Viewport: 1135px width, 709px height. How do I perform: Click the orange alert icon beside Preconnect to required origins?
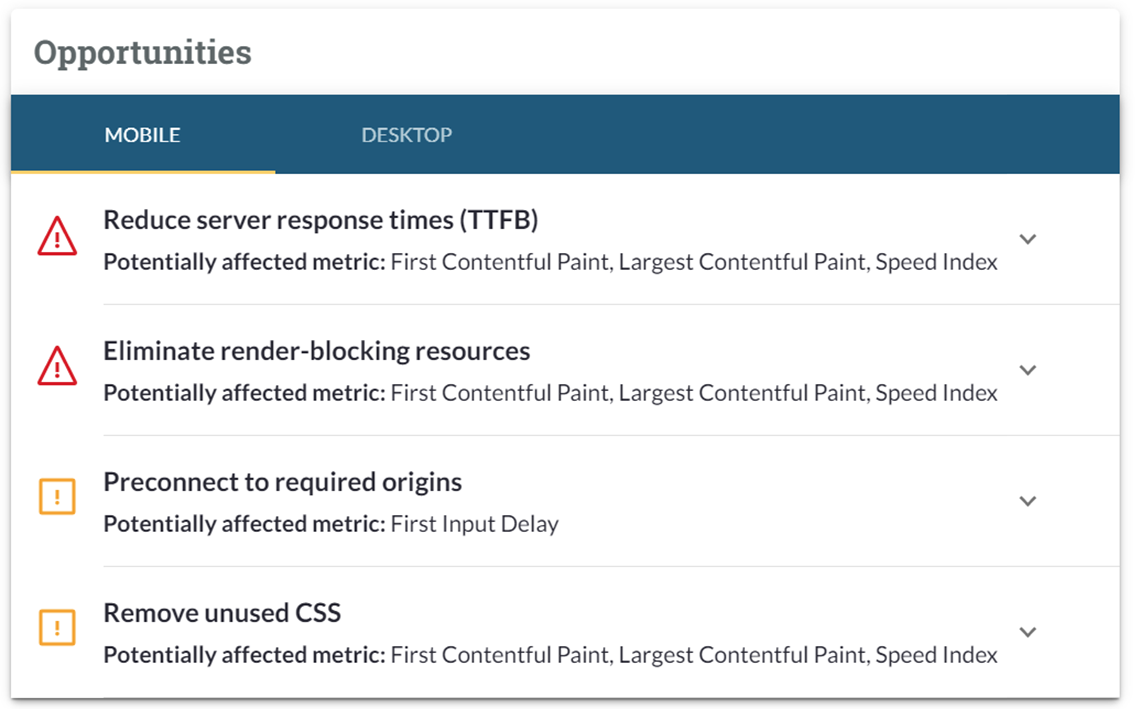click(57, 497)
